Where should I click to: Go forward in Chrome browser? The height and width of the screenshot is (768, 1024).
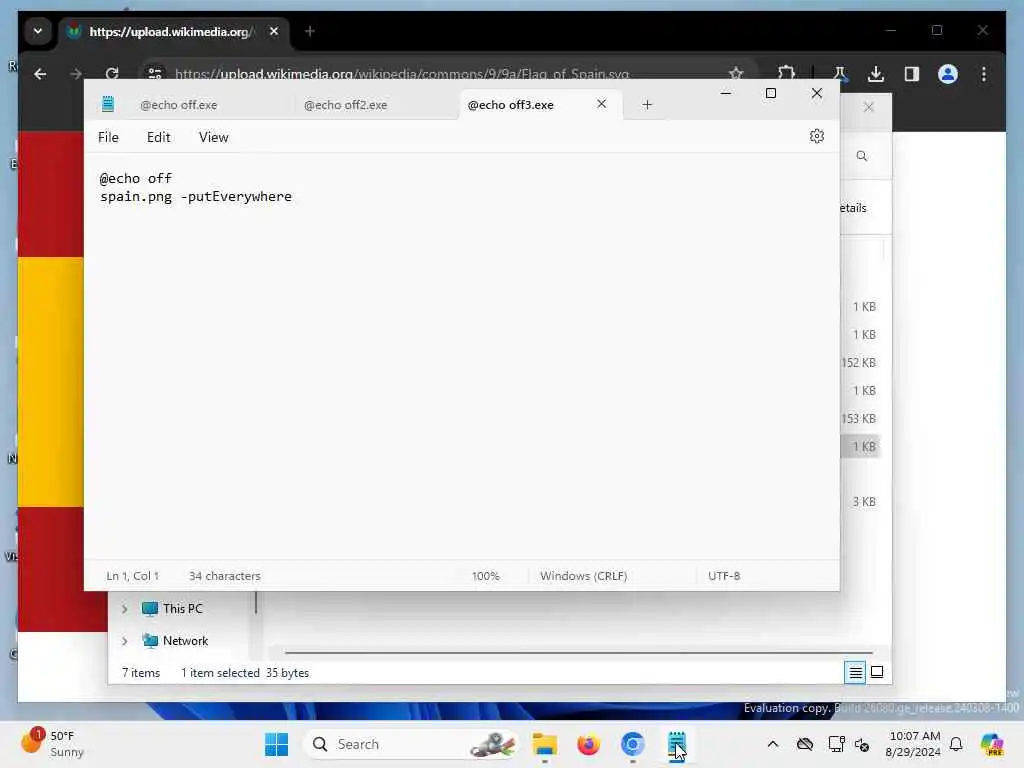click(x=76, y=74)
